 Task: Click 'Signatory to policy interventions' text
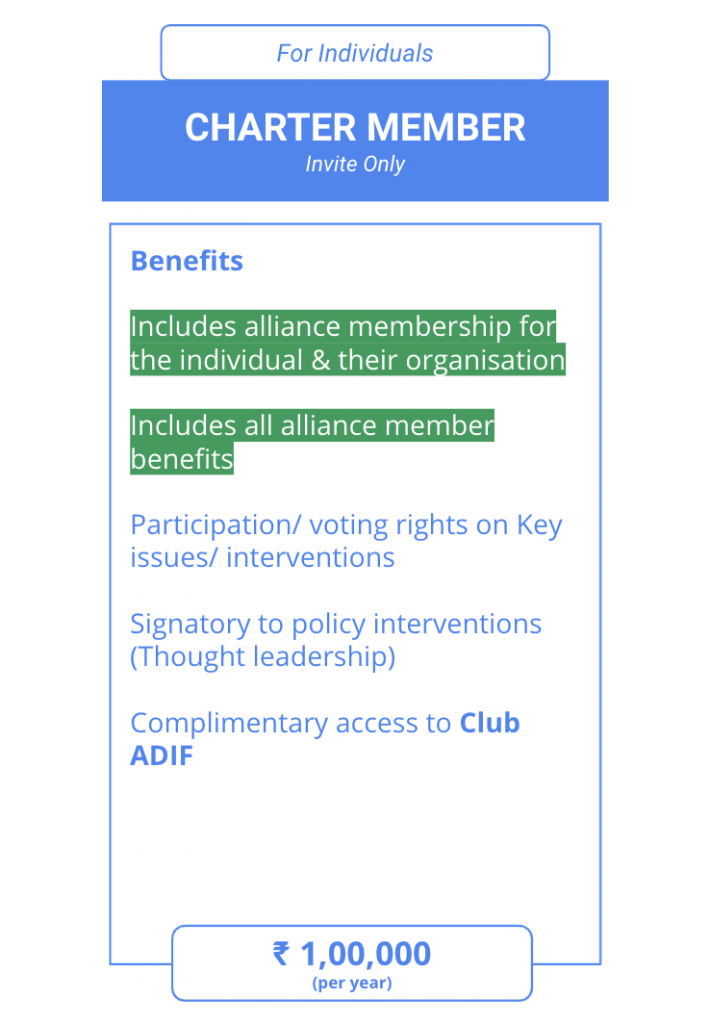coord(336,624)
